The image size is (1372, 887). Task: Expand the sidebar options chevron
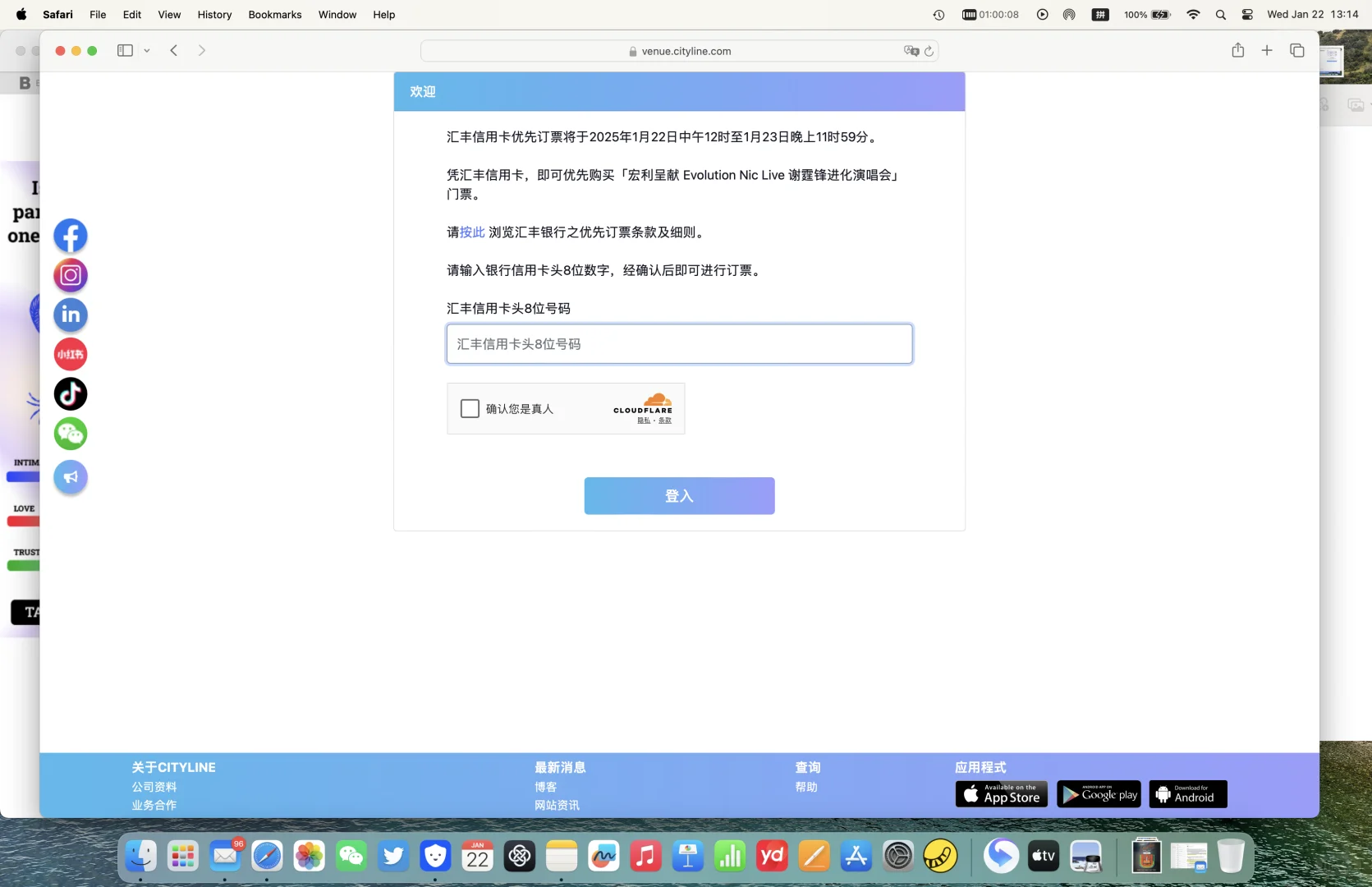coord(147,51)
